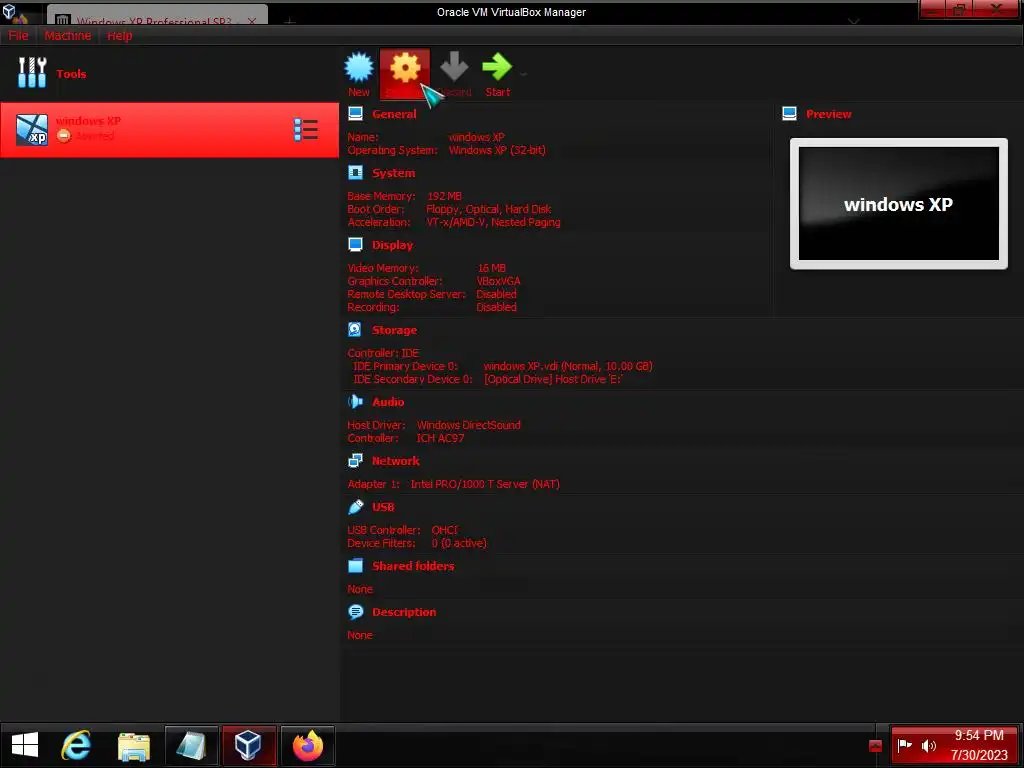Click the Display section screen icon
1024x768 pixels.
(x=355, y=245)
